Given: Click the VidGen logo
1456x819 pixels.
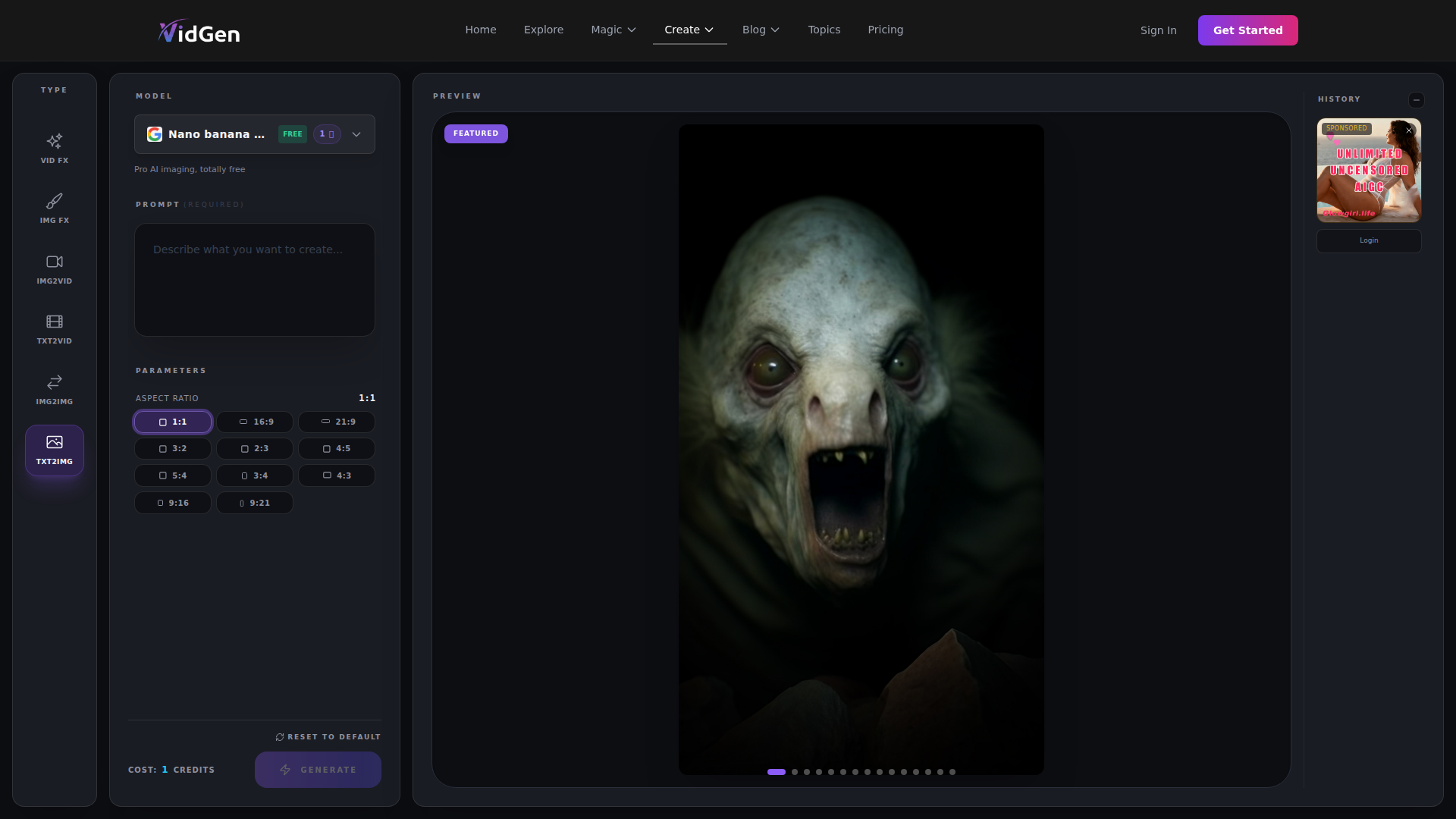Looking at the screenshot, I should pyautogui.click(x=199, y=31).
